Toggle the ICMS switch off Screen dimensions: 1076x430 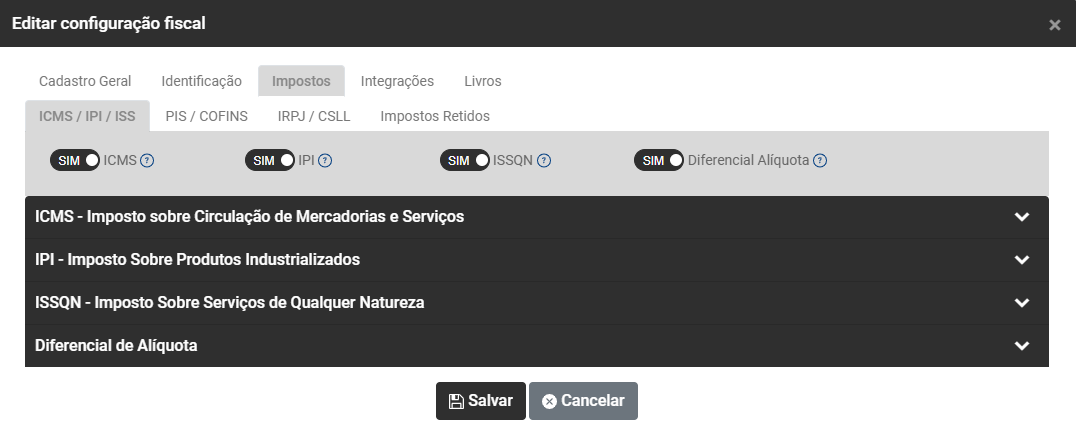pos(75,160)
